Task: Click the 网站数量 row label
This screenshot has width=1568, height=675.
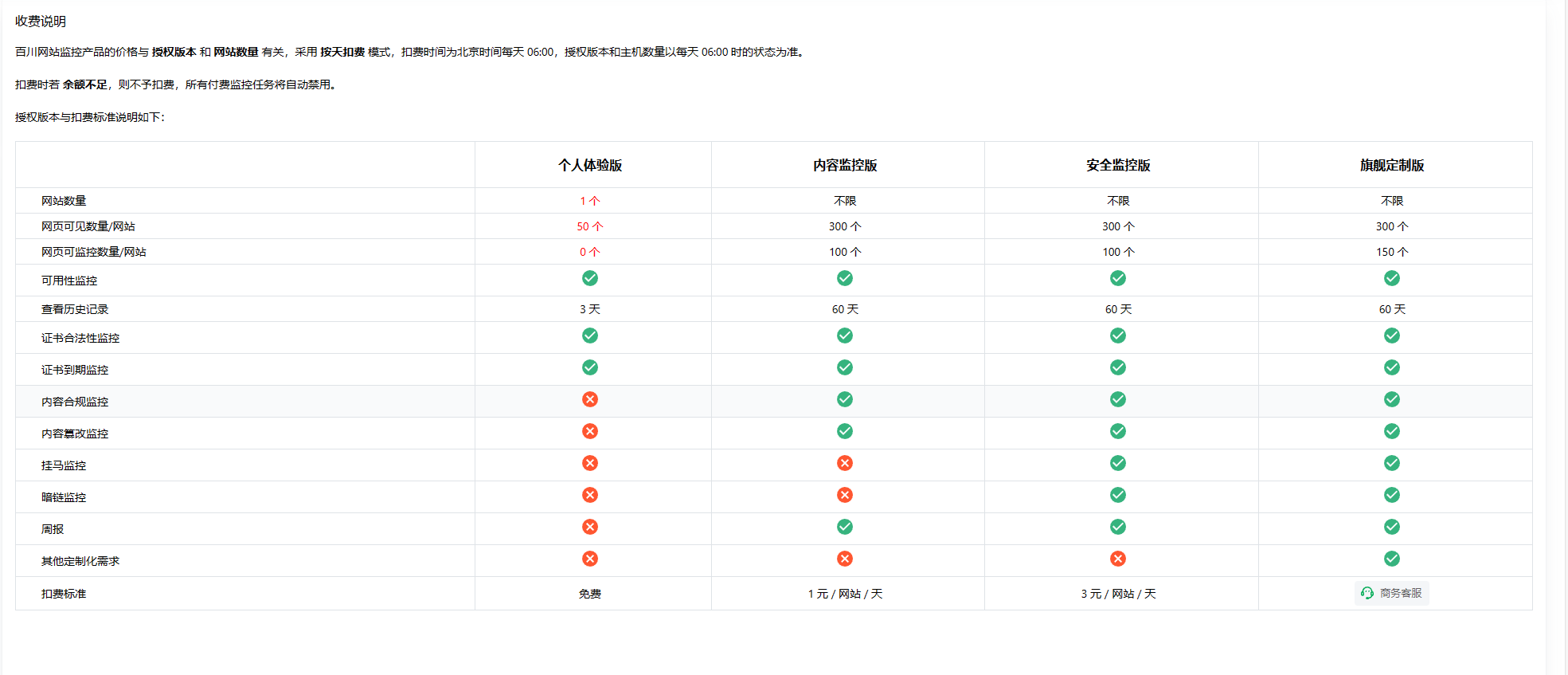Action: tap(64, 201)
